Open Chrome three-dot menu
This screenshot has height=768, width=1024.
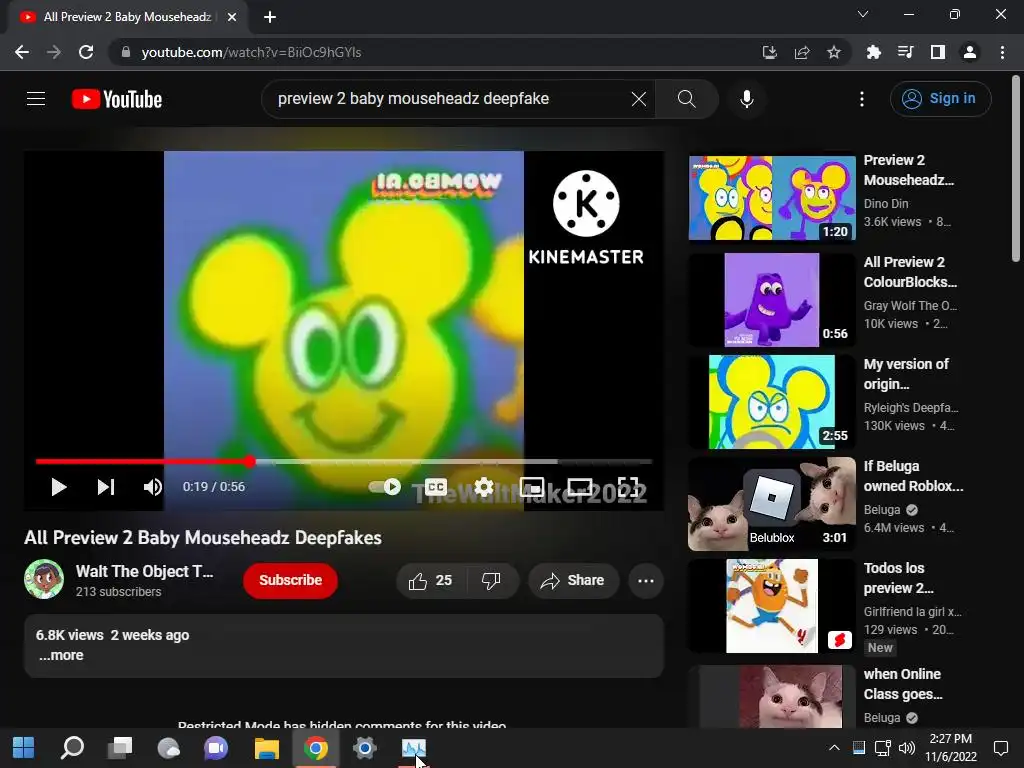click(x=1002, y=52)
